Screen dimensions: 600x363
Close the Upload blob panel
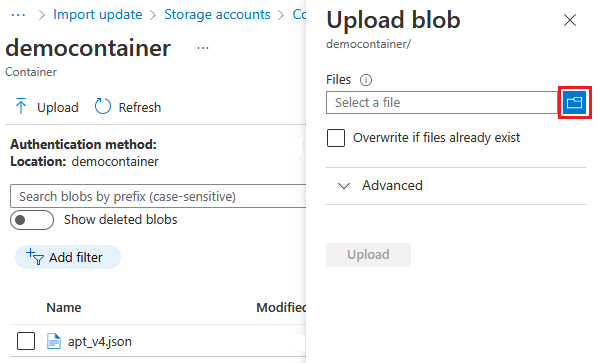point(570,20)
